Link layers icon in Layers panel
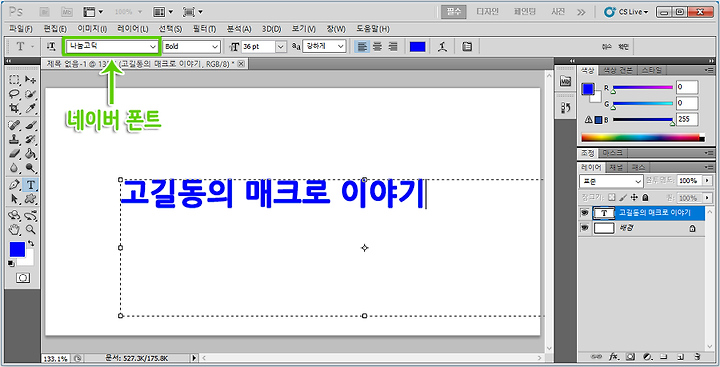Viewport: 720px width, 367px height. [x=597, y=356]
